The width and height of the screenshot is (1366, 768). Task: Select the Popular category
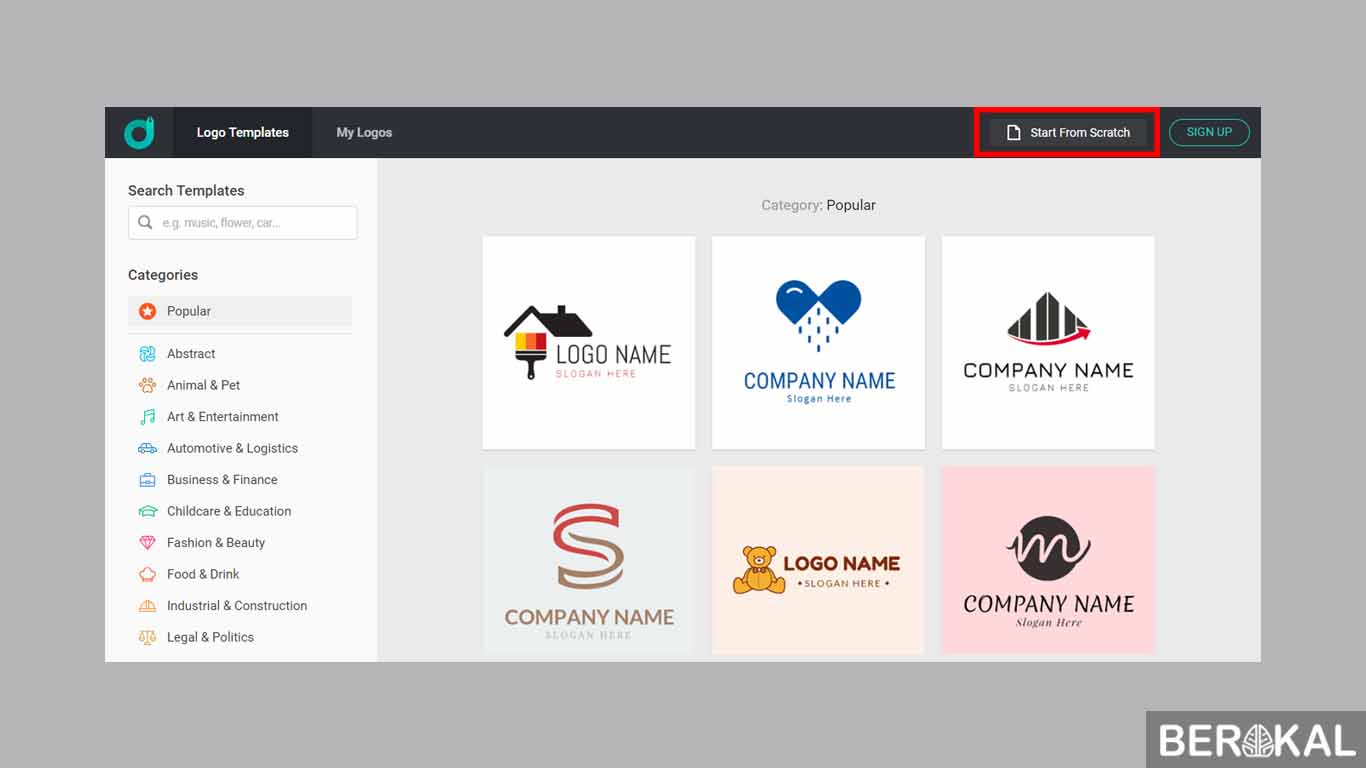click(x=189, y=311)
